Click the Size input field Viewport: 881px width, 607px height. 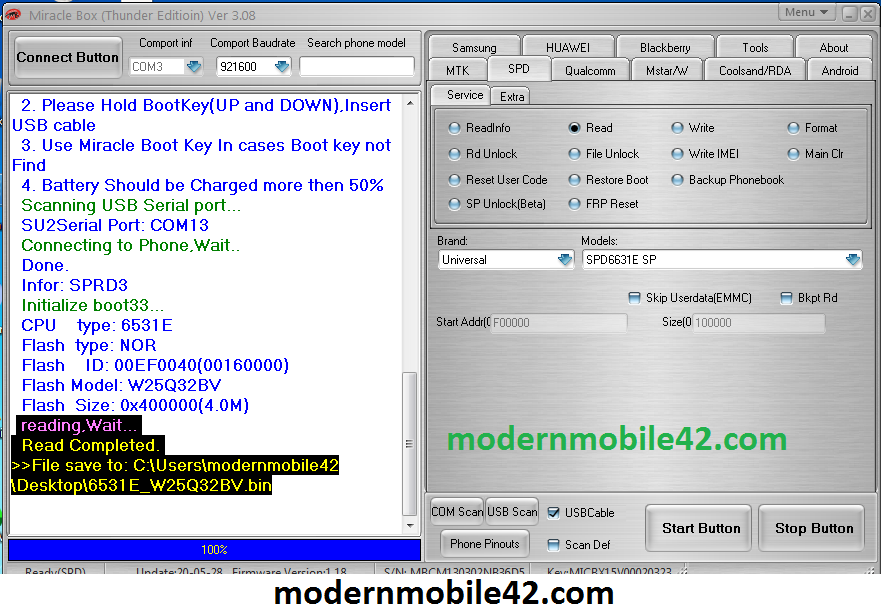click(759, 323)
